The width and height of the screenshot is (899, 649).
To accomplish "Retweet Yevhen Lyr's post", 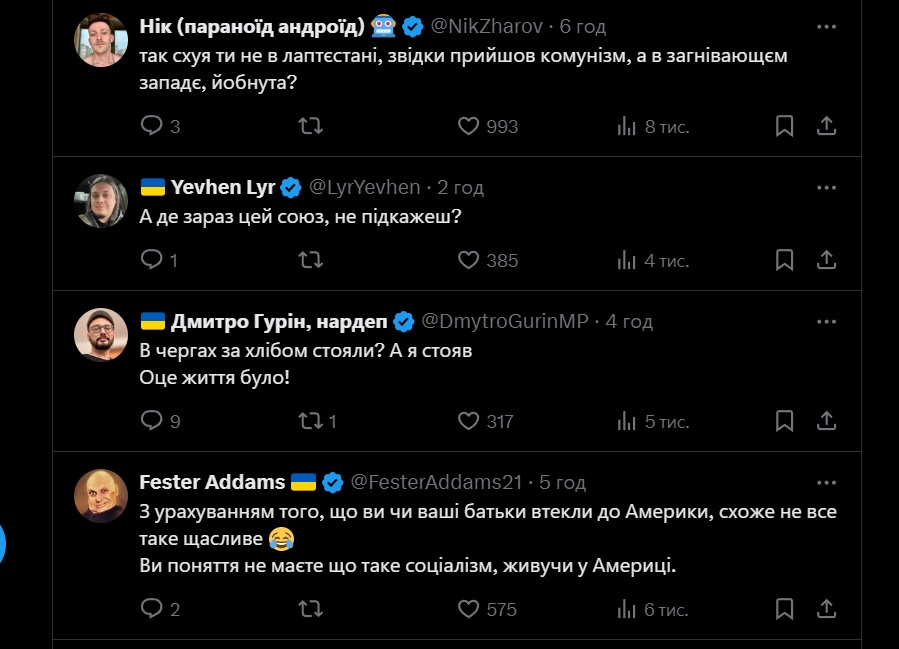I will tap(311, 260).
